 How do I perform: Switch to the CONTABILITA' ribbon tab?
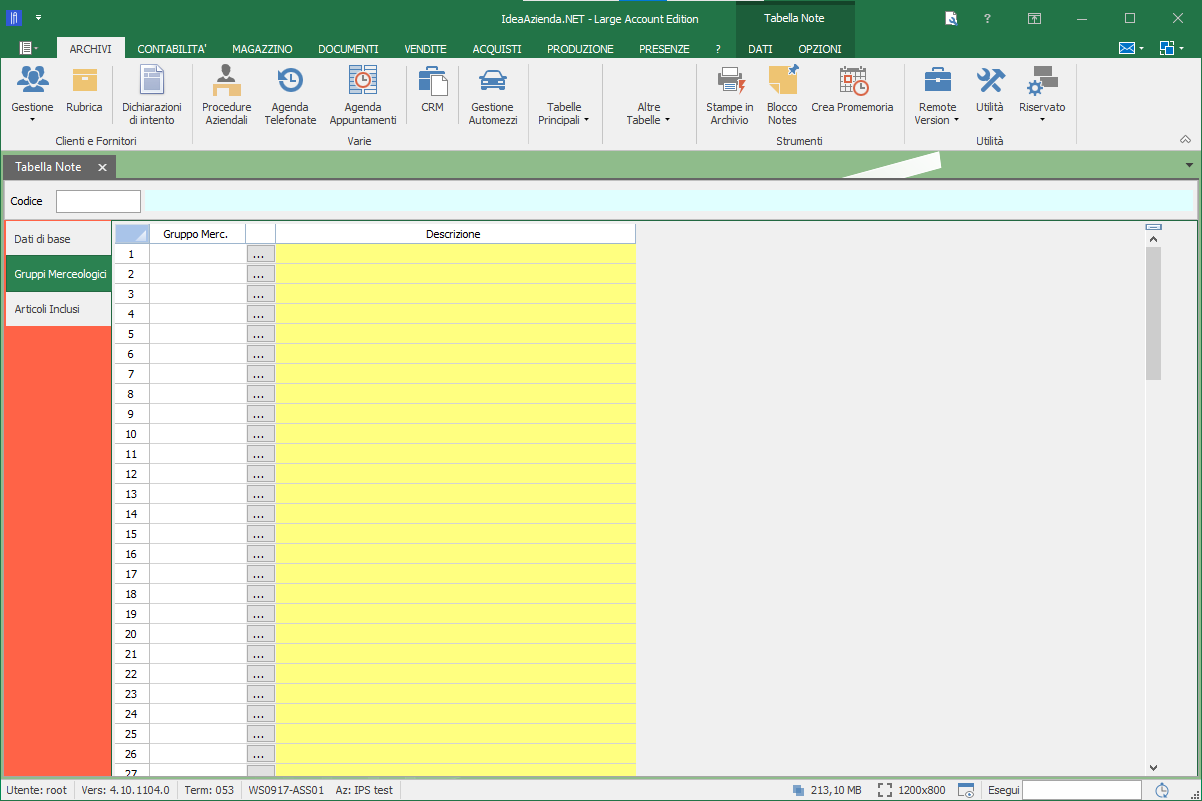click(x=172, y=48)
